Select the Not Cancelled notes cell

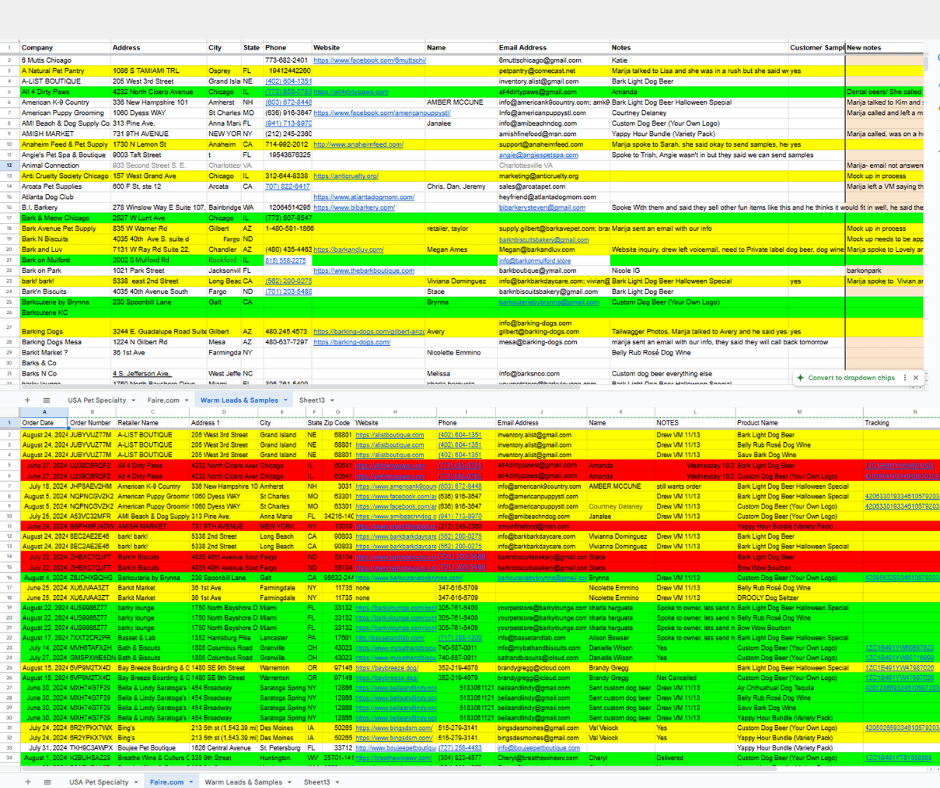tap(695, 678)
